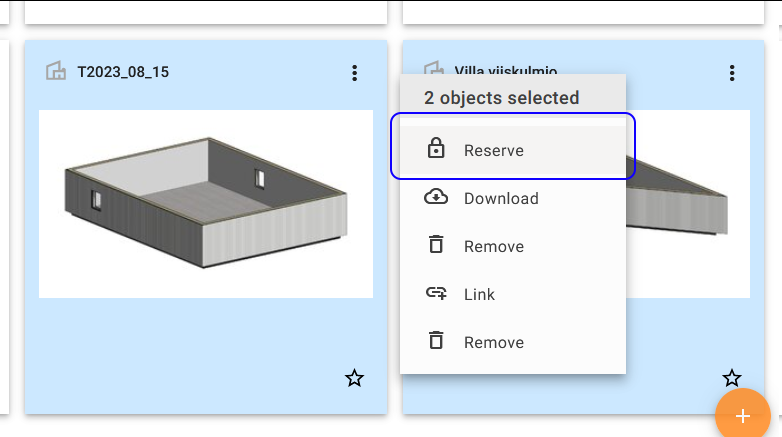Open the three-dot menu on T2023_08_15 card
The height and width of the screenshot is (437, 782).
[354, 73]
